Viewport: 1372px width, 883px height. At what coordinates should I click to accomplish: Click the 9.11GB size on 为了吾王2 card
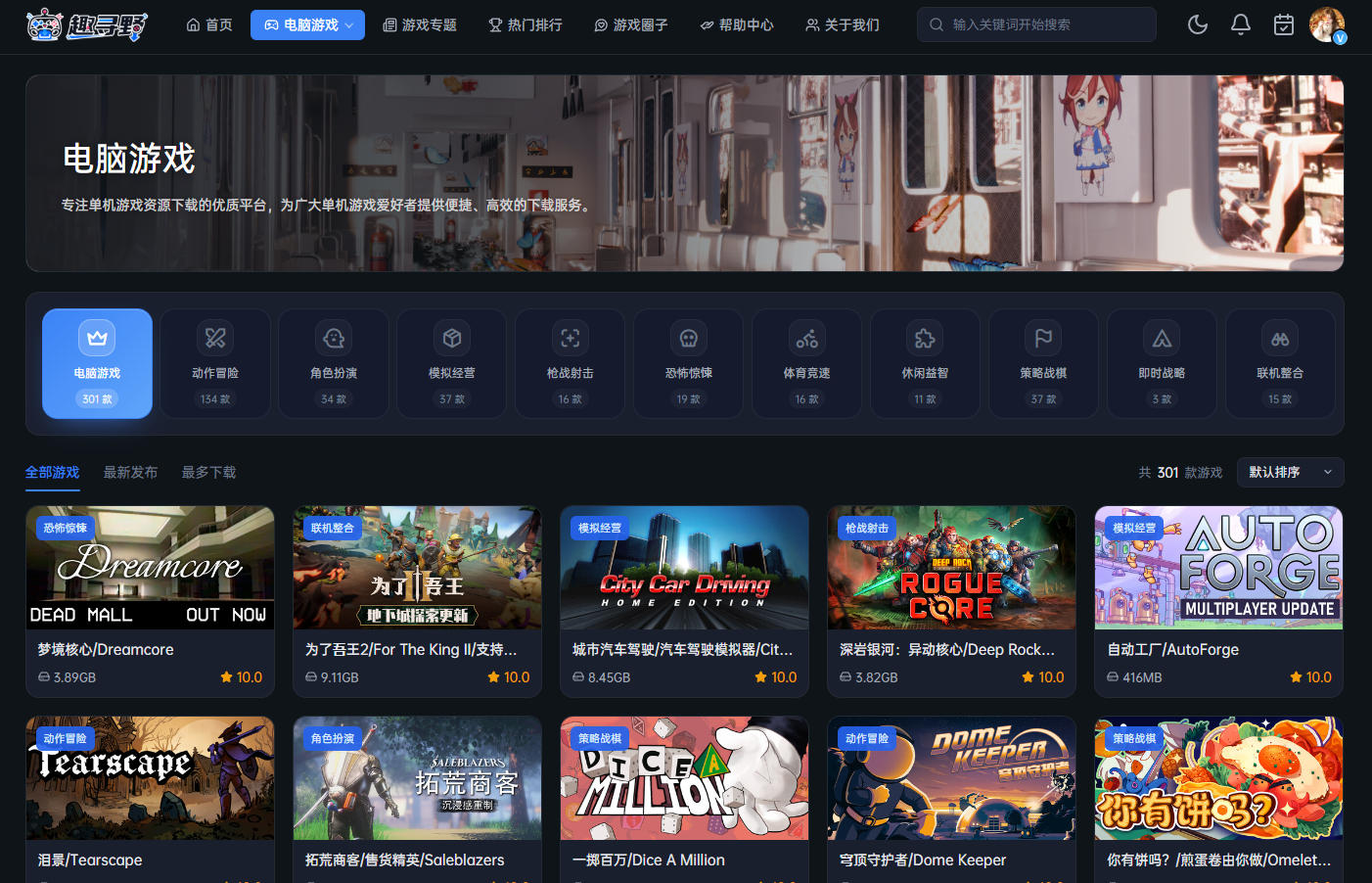click(332, 677)
